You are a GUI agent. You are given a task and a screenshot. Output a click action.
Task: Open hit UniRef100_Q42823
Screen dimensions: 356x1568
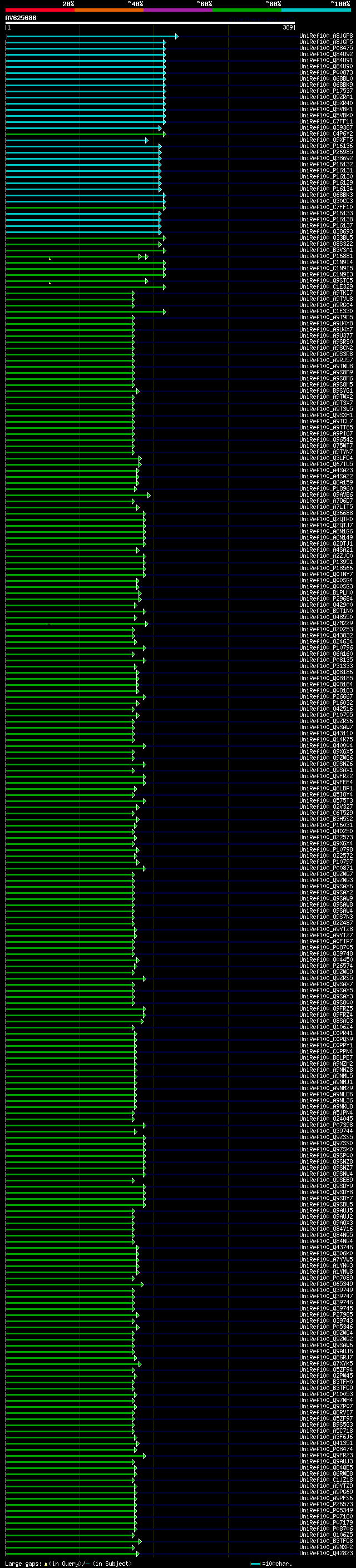point(326,1552)
